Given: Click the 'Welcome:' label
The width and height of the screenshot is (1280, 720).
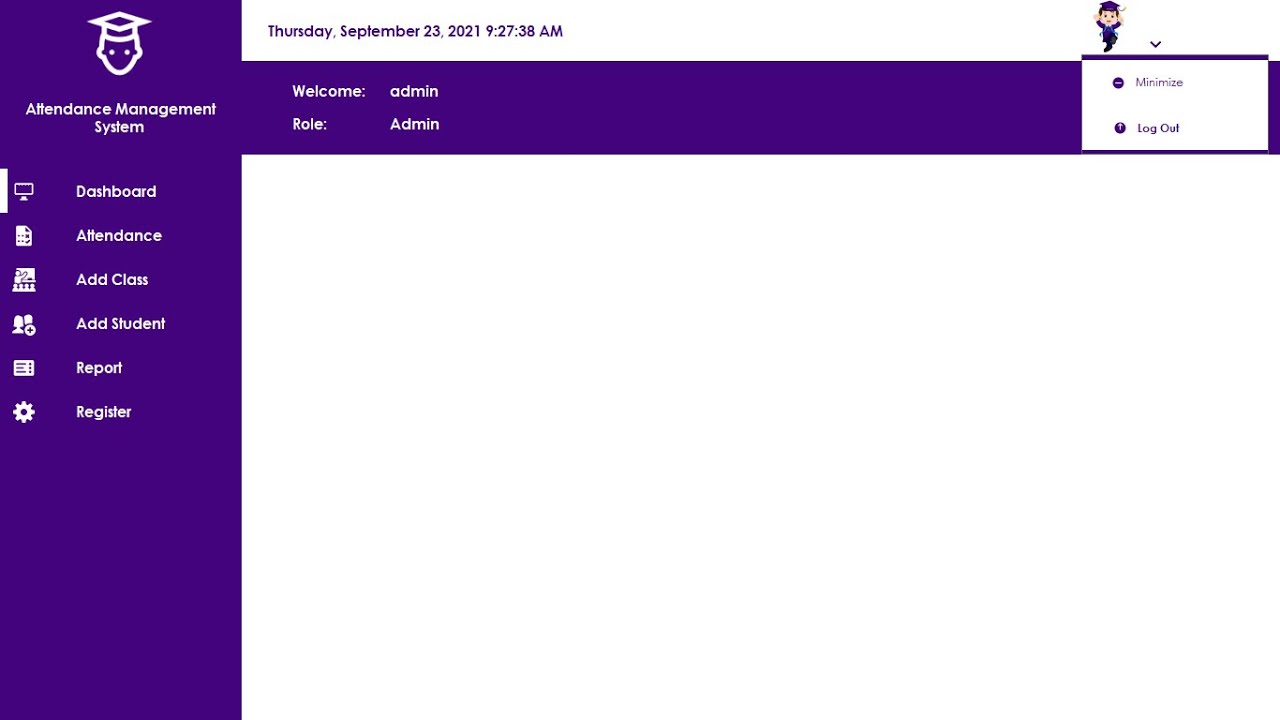Looking at the screenshot, I should [328, 91].
